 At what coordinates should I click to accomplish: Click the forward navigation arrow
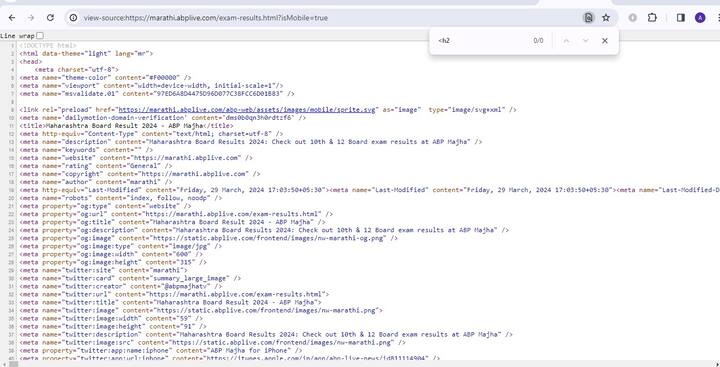(31, 18)
